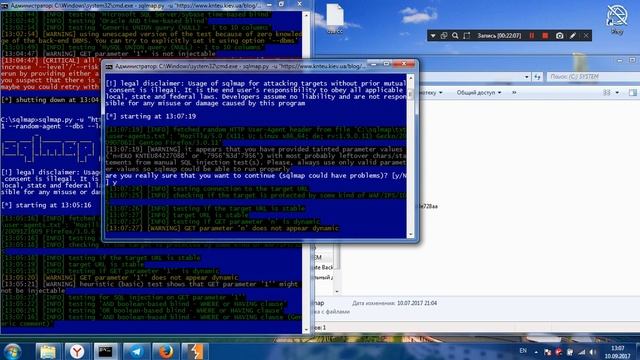Screen dimensions: 640x360
Task: Open the recorder toolbar dropdown arrow
Action: (x=433, y=36)
